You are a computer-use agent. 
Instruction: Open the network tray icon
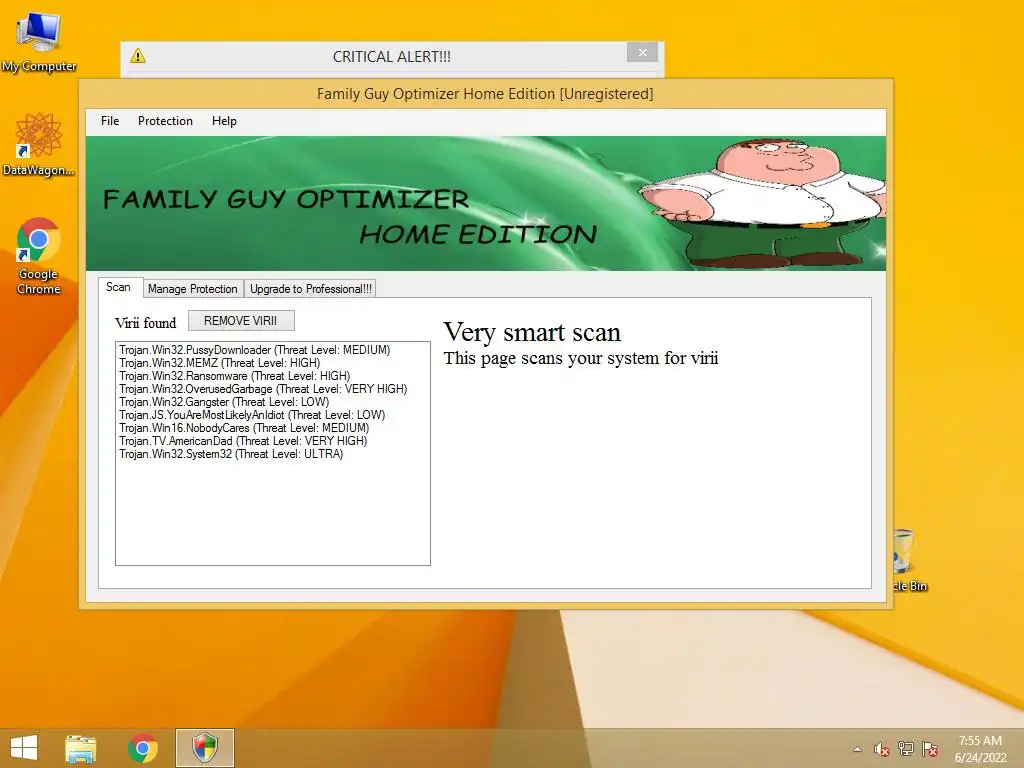[906, 749]
